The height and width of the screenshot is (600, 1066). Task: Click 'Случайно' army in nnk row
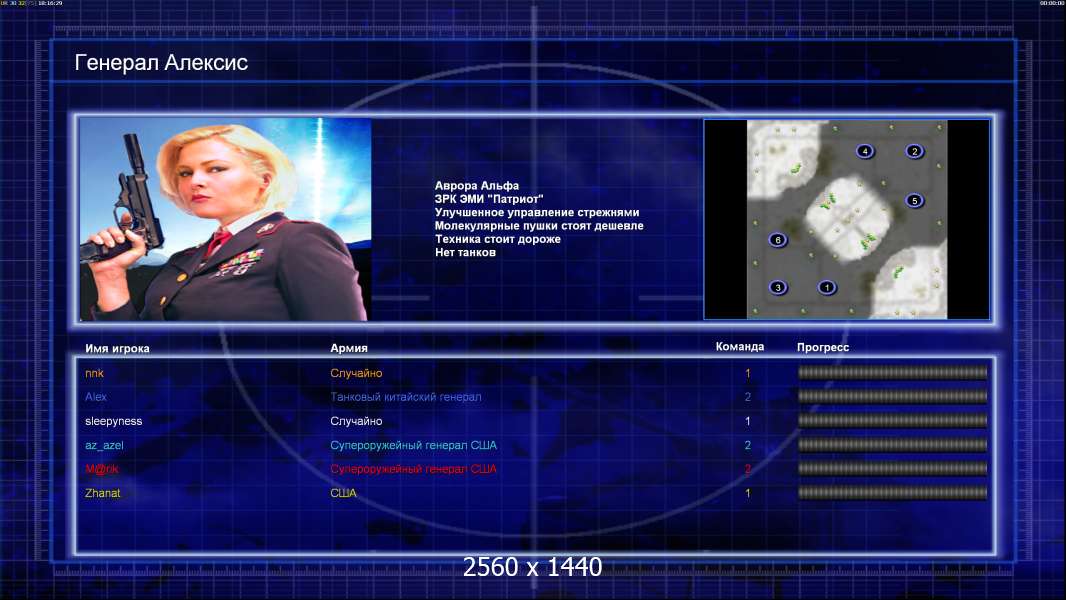coord(356,373)
